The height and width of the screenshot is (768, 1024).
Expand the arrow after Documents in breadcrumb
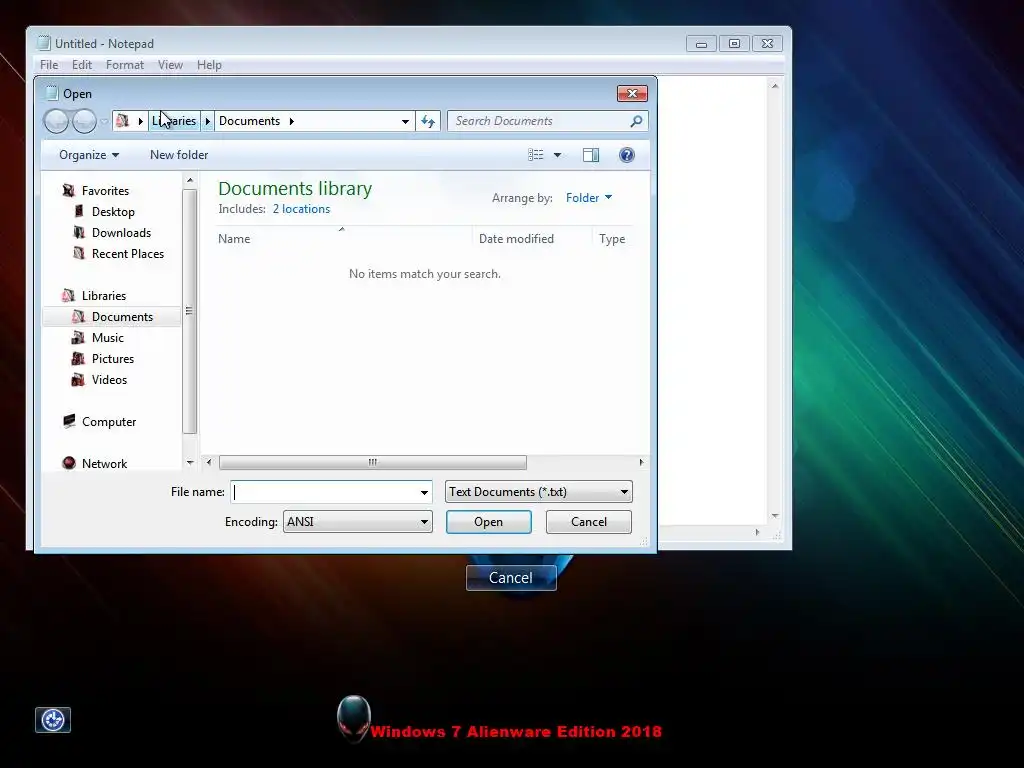coord(291,121)
